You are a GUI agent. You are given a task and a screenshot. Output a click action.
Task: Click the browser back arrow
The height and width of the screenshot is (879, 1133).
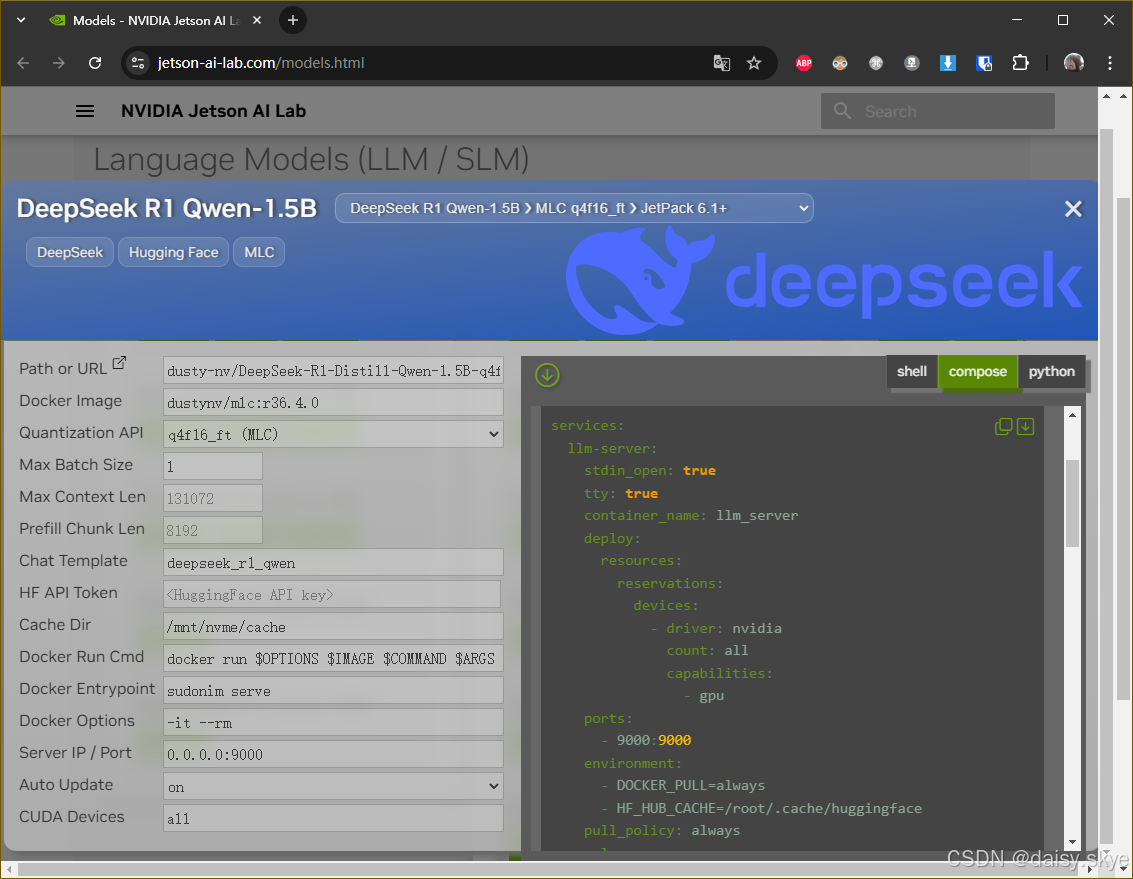[x=23, y=63]
